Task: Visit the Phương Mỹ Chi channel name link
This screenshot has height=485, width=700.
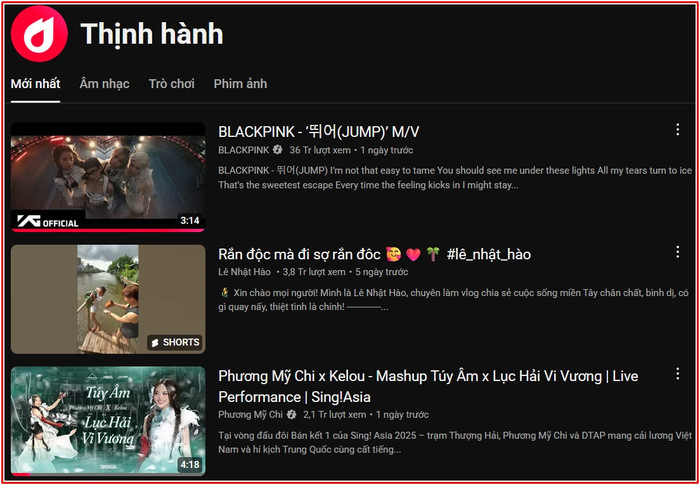Action: tap(250, 415)
